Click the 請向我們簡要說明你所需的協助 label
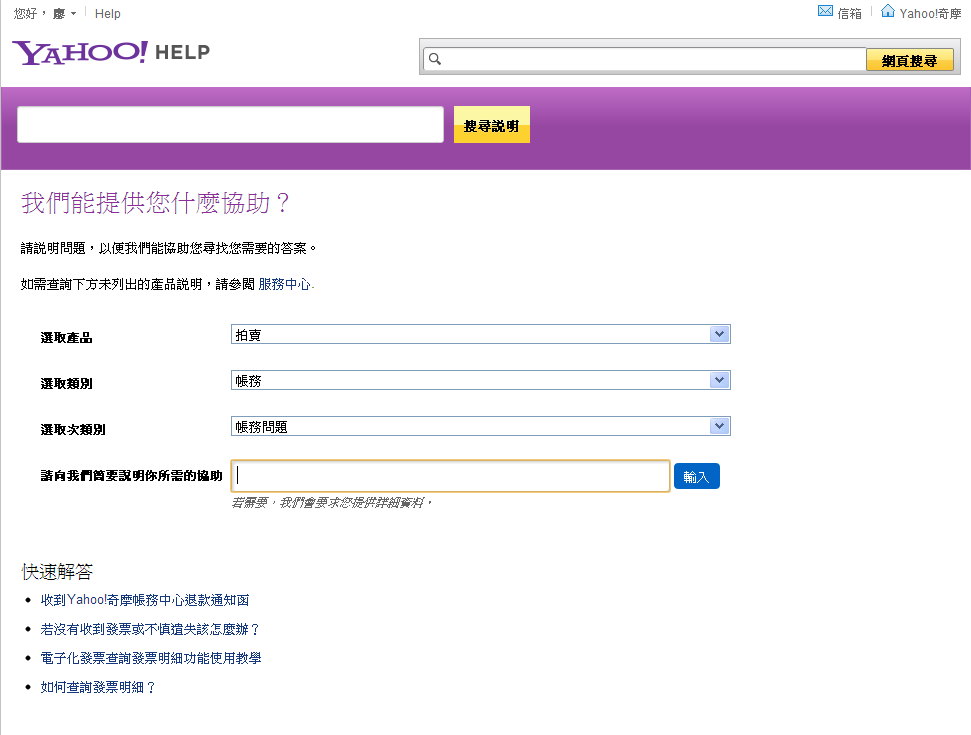The height and width of the screenshot is (735, 971). [131, 476]
